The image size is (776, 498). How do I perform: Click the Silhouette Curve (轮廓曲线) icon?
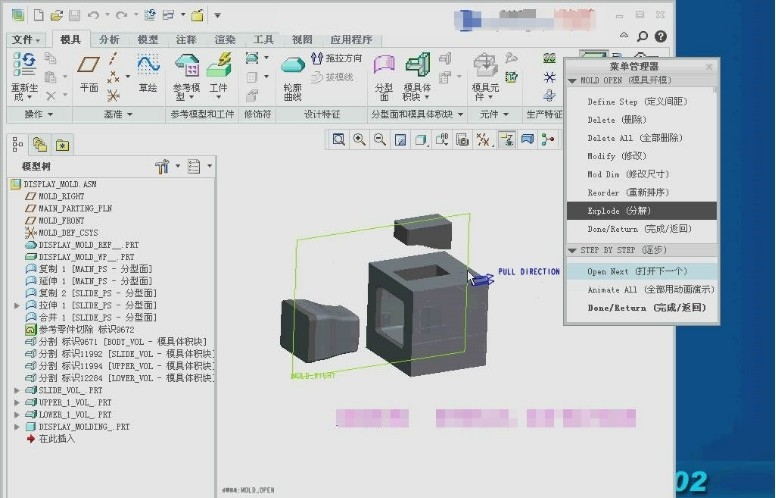pos(292,66)
